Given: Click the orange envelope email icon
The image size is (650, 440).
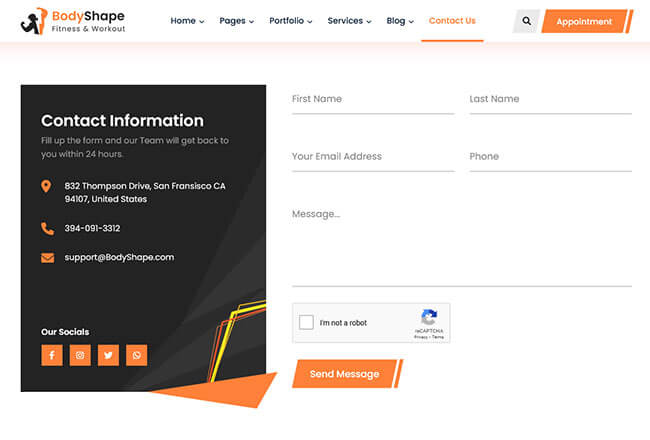Looking at the screenshot, I should coord(47,257).
